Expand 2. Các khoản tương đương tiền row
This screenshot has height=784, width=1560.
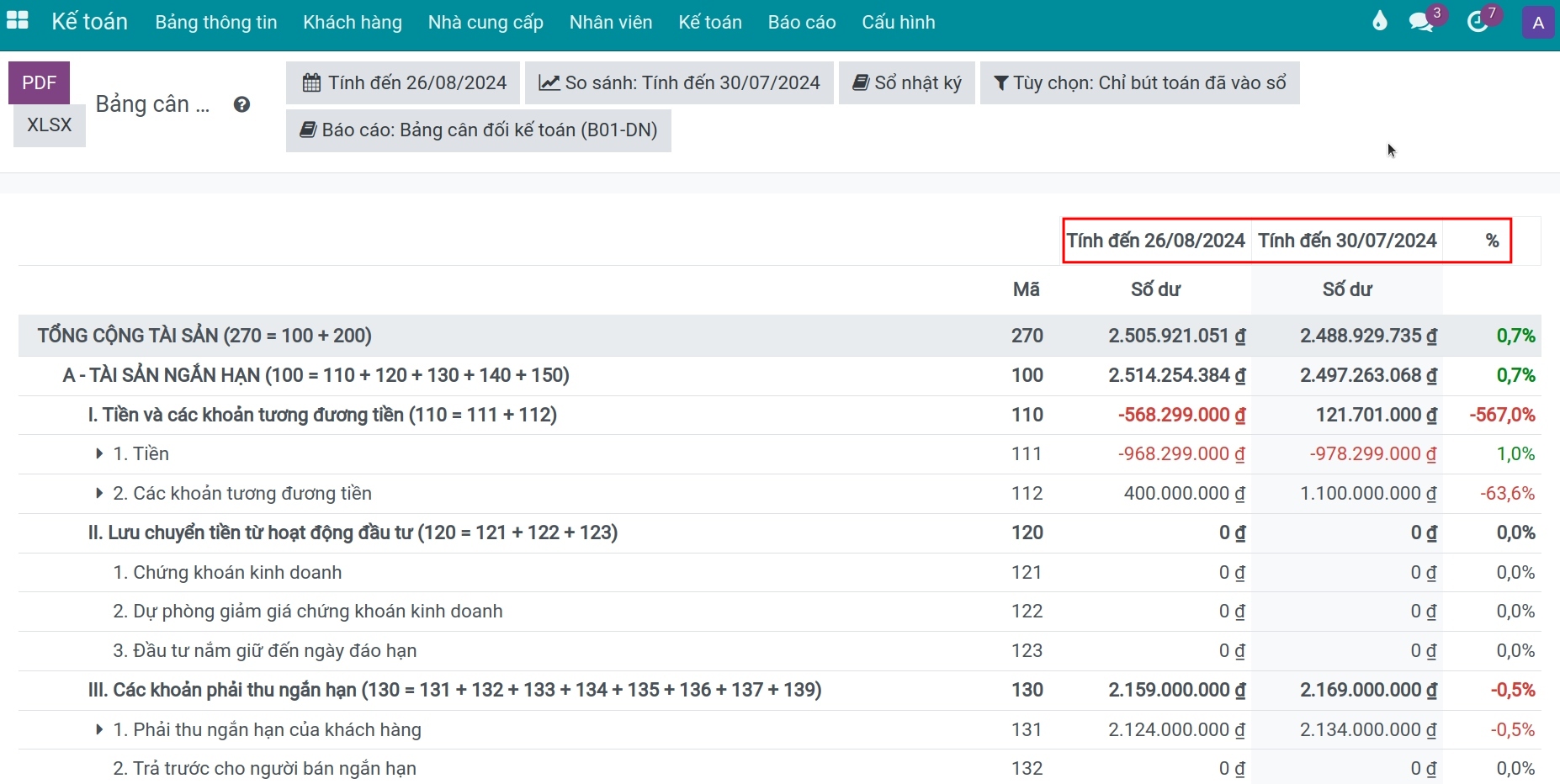point(99,494)
